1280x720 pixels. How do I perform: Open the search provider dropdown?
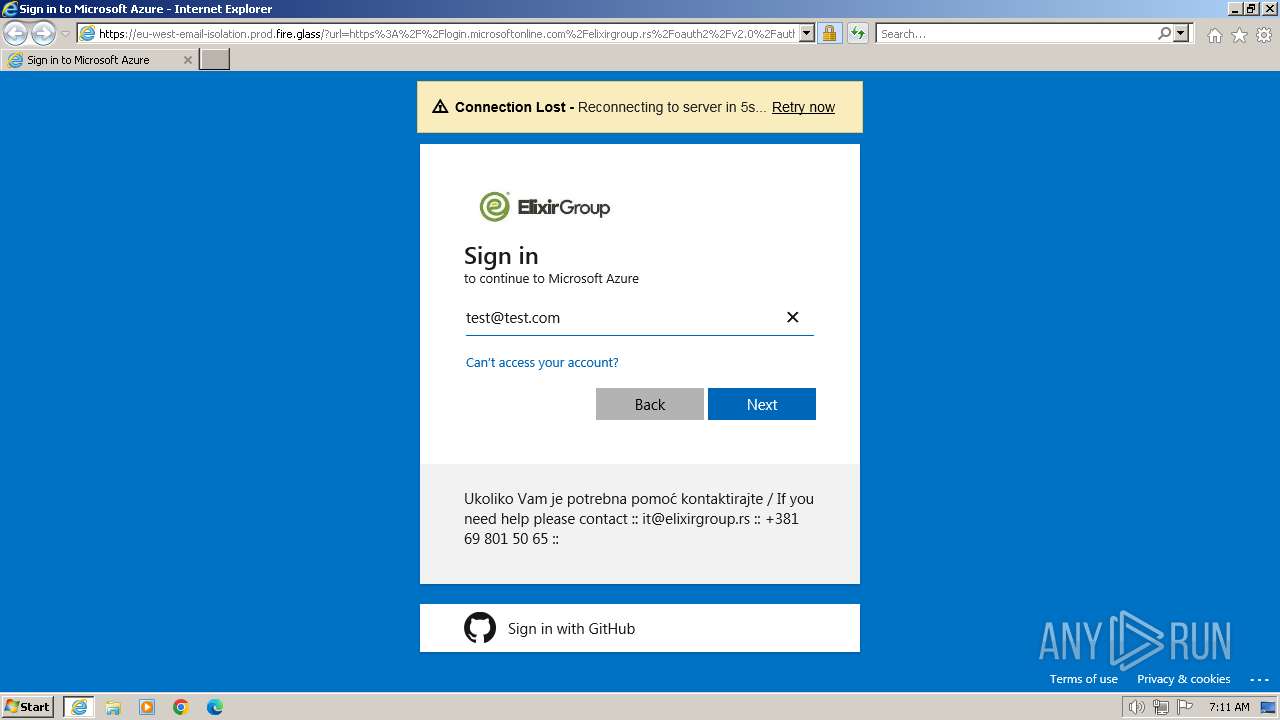(1181, 34)
